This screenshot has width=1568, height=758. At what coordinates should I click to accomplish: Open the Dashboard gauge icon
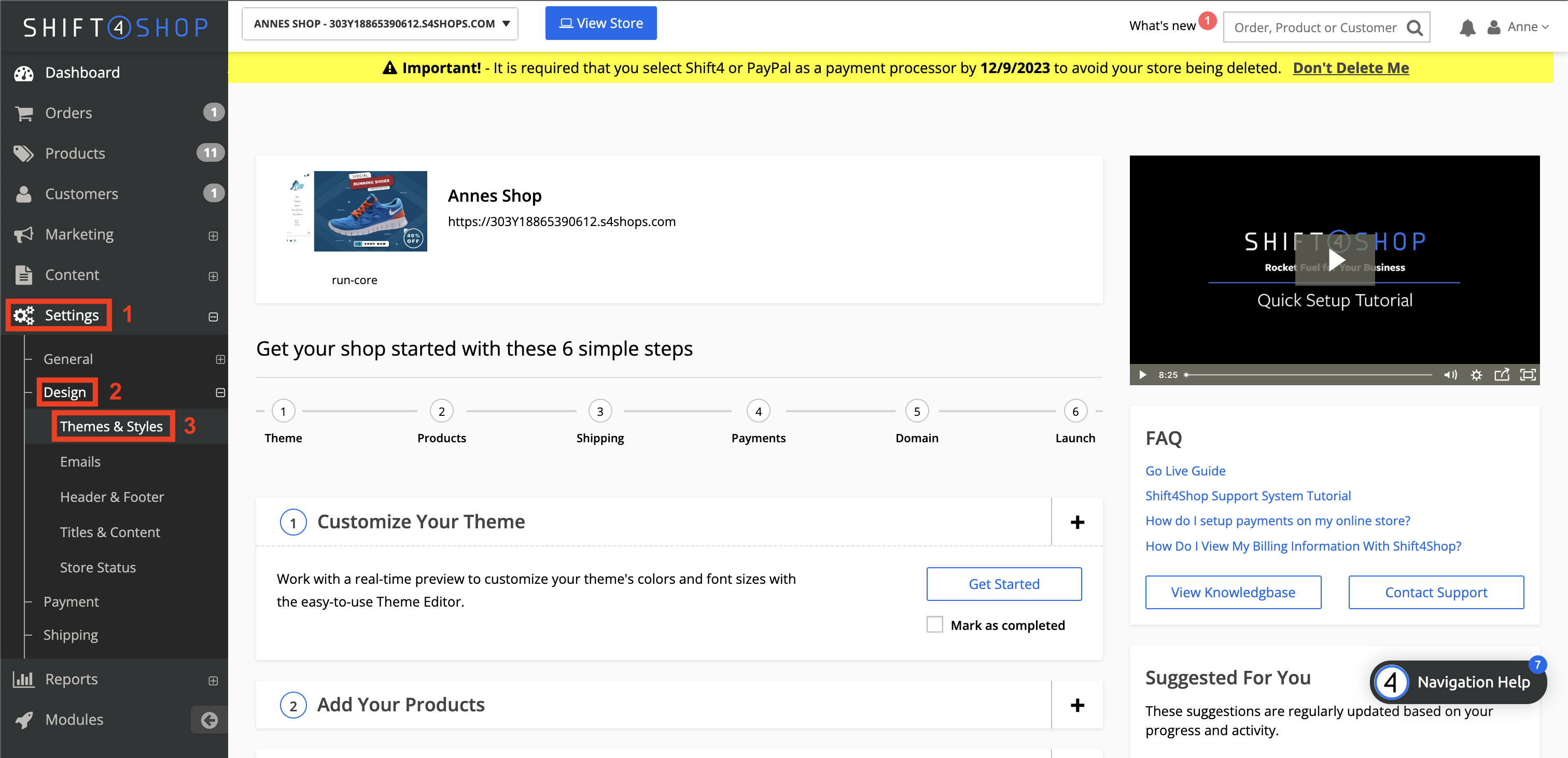[x=24, y=73]
